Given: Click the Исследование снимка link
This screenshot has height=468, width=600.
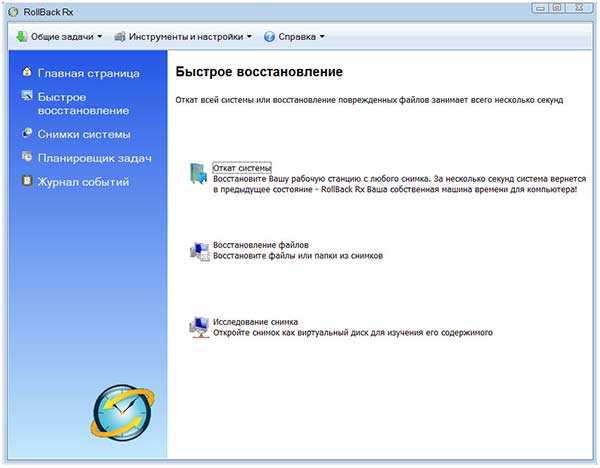Looking at the screenshot, I should pyautogui.click(x=255, y=322).
